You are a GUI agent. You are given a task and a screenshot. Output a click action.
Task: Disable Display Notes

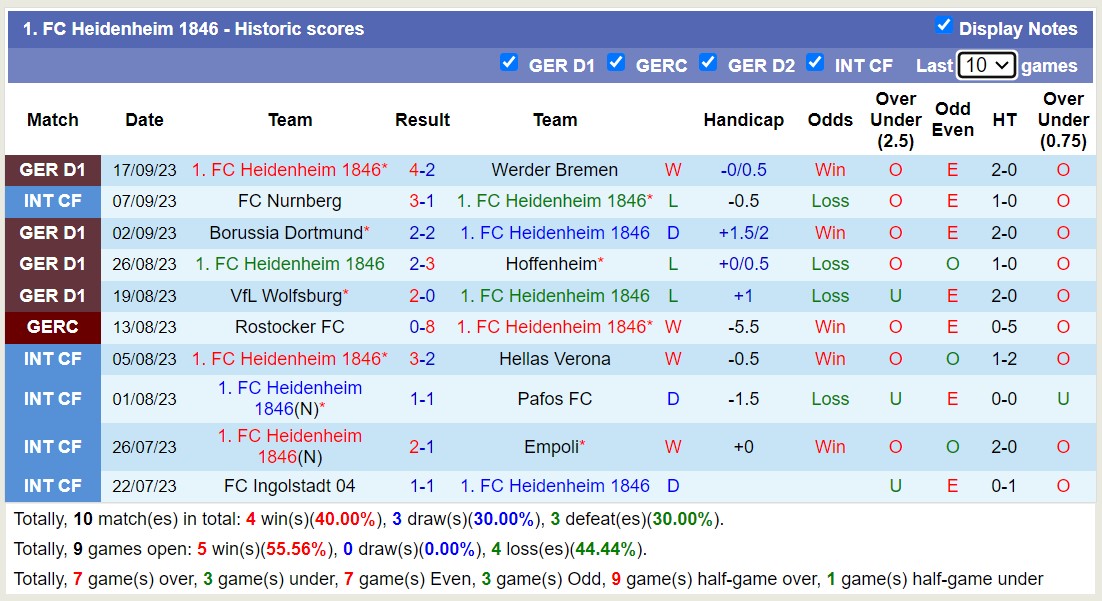944,26
